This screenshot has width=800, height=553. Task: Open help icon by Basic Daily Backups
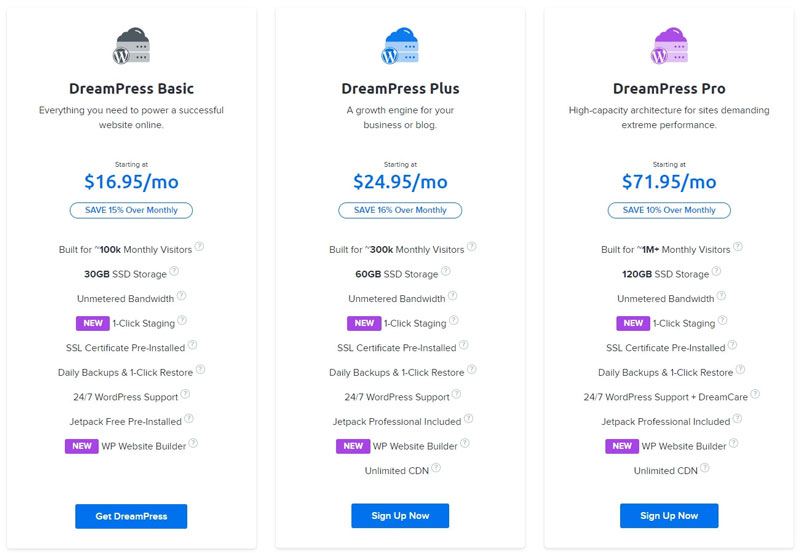(x=201, y=369)
